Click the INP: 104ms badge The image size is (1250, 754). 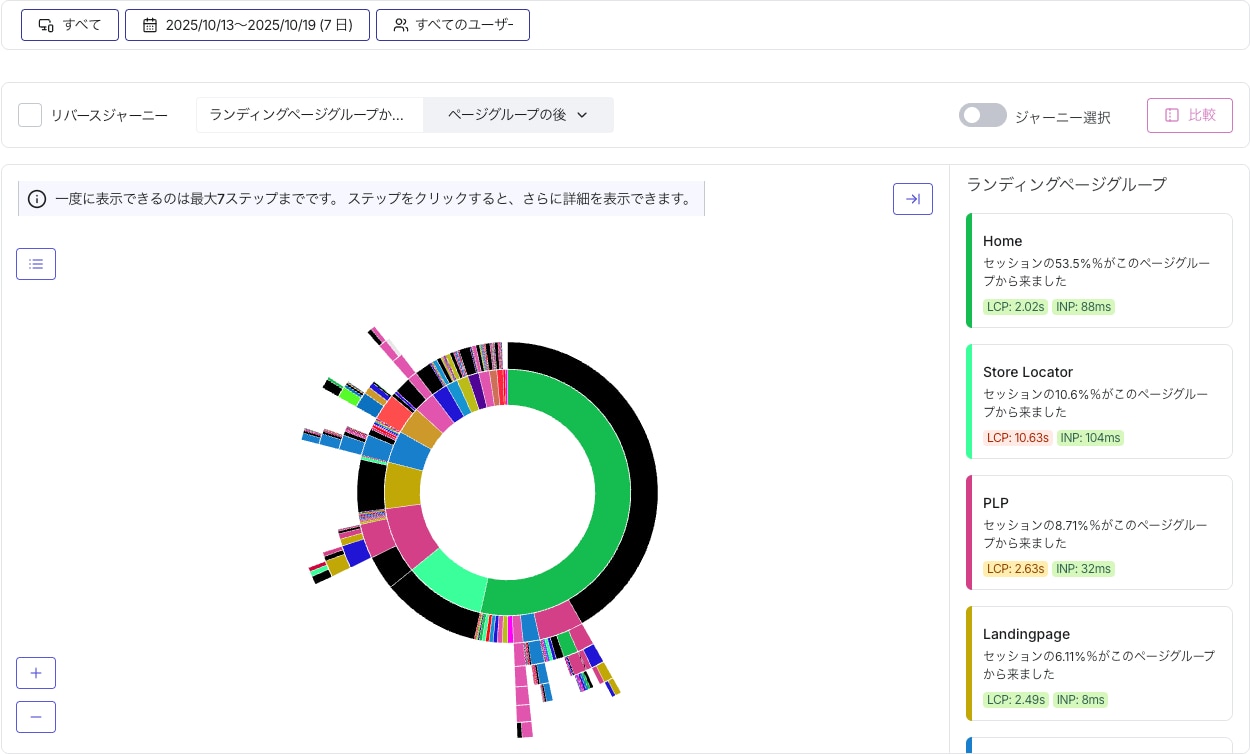(x=1090, y=438)
